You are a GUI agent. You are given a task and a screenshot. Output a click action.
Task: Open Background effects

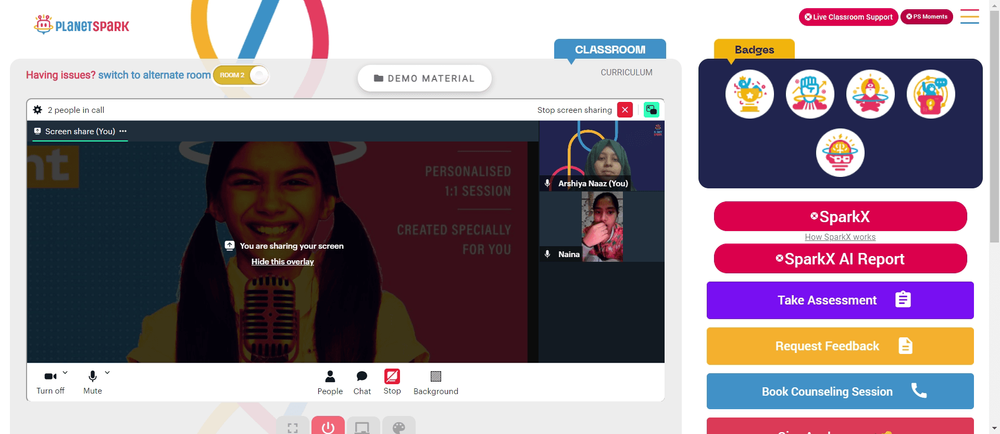(436, 382)
